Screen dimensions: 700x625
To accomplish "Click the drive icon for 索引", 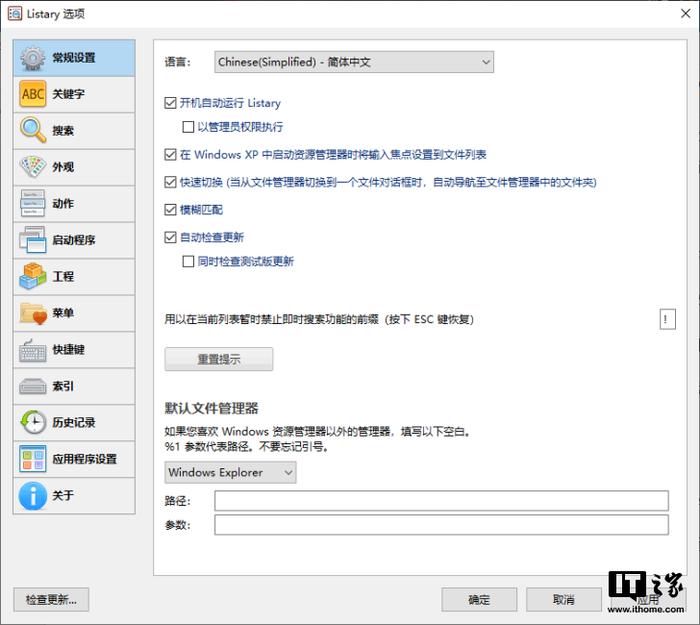I will [x=33, y=386].
